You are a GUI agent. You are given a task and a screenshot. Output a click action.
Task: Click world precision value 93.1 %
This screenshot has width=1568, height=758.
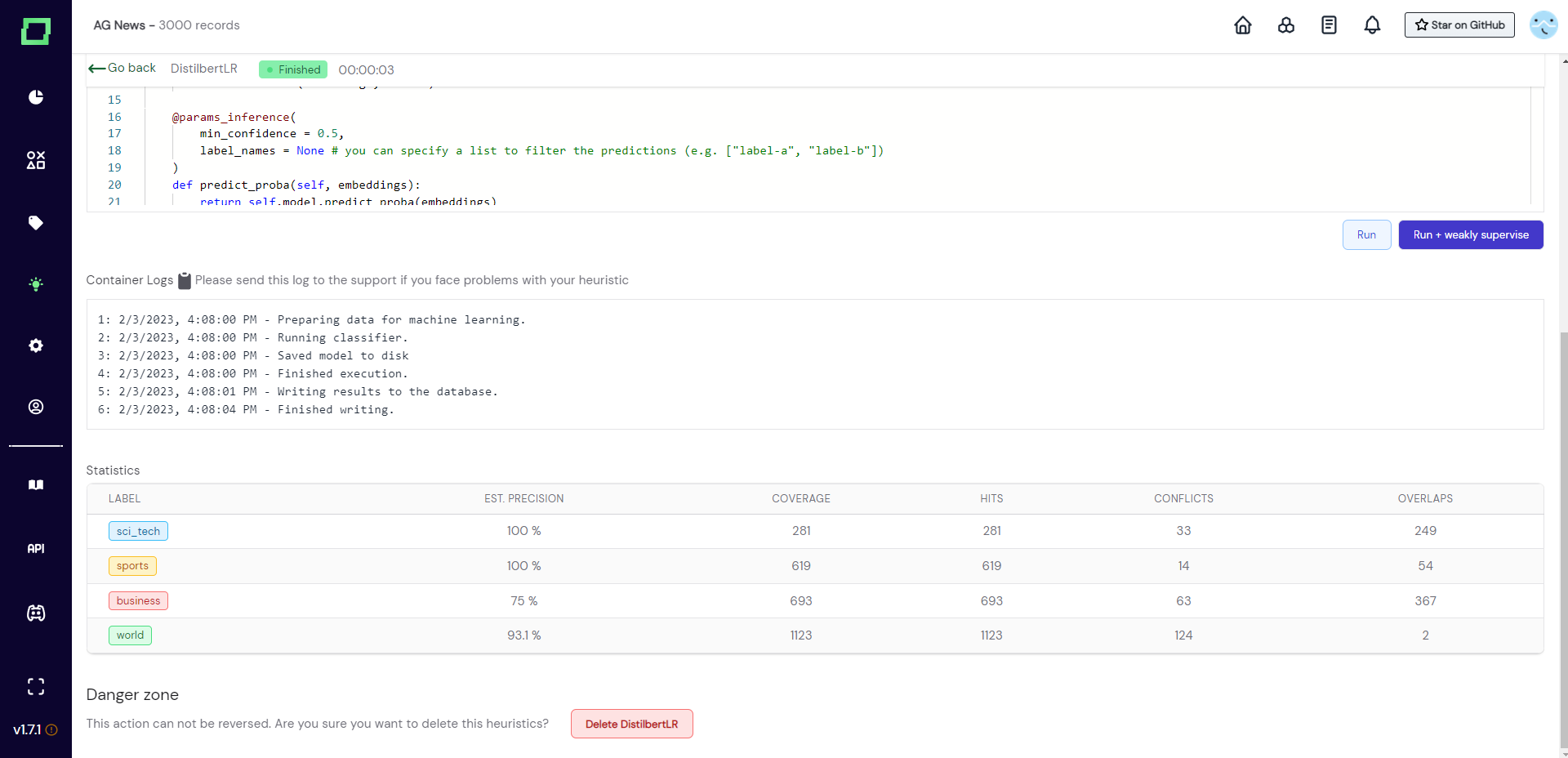[524, 635]
